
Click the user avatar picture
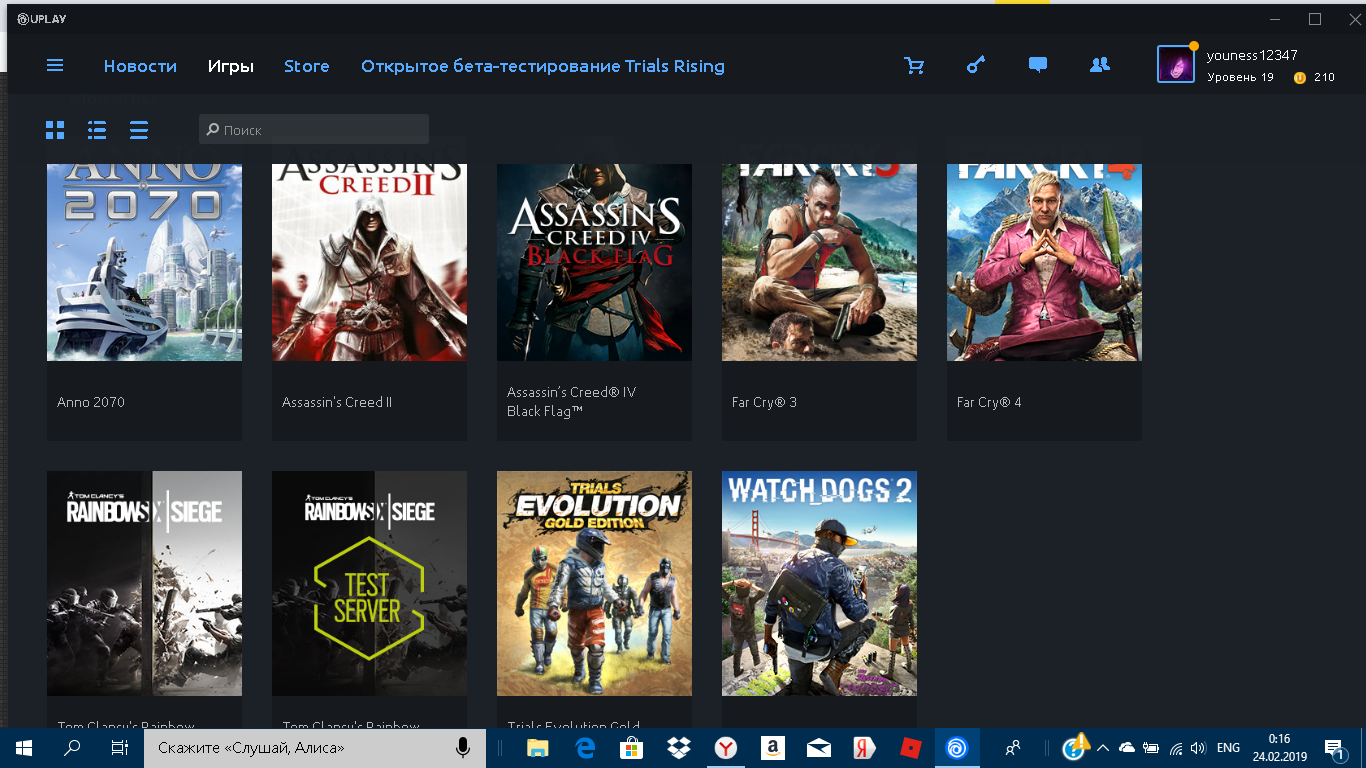[1176, 65]
